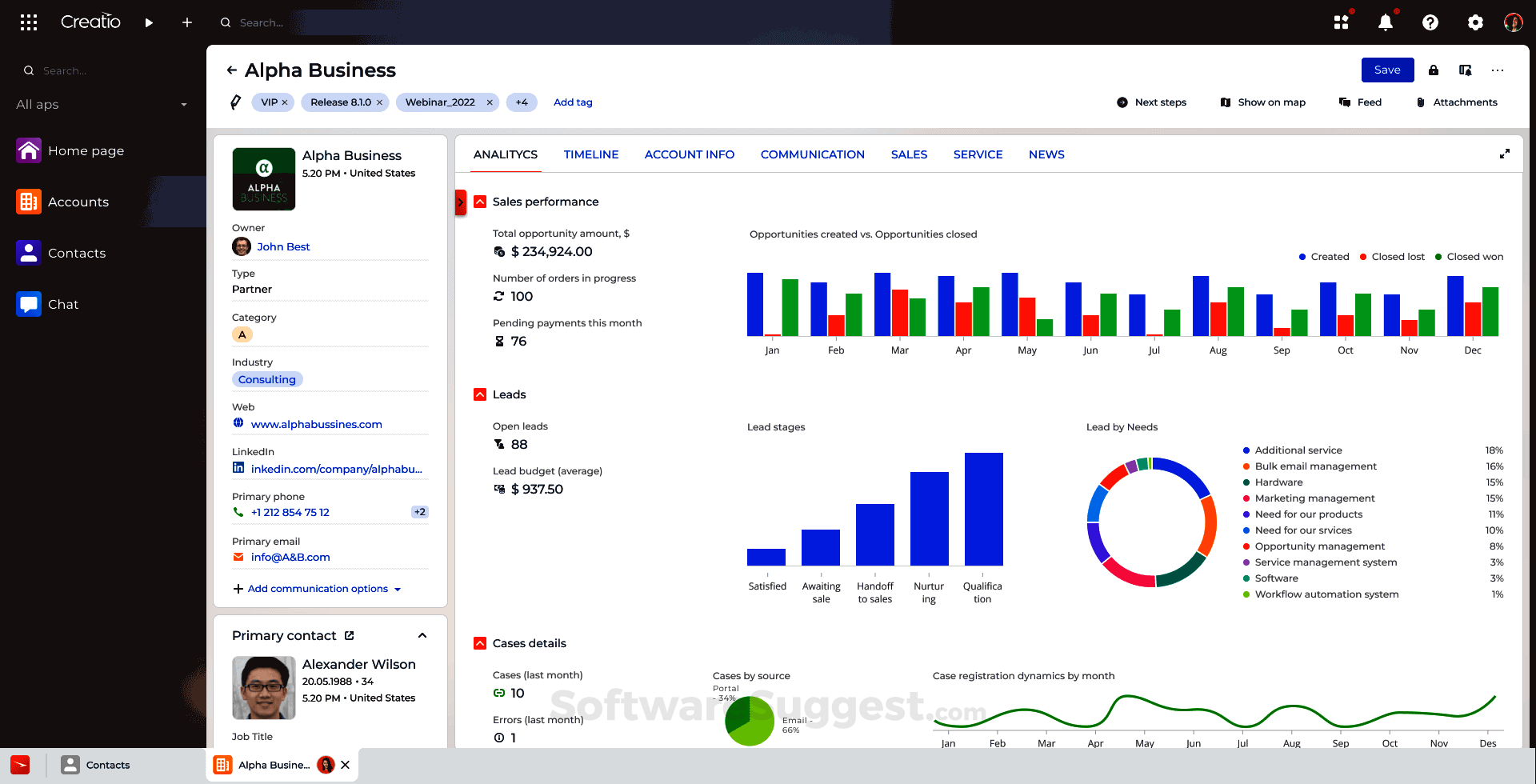Collapse the Sales performance section
This screenshot has height=784, width=1536.
pyautogui.click(x=479, y=202)
